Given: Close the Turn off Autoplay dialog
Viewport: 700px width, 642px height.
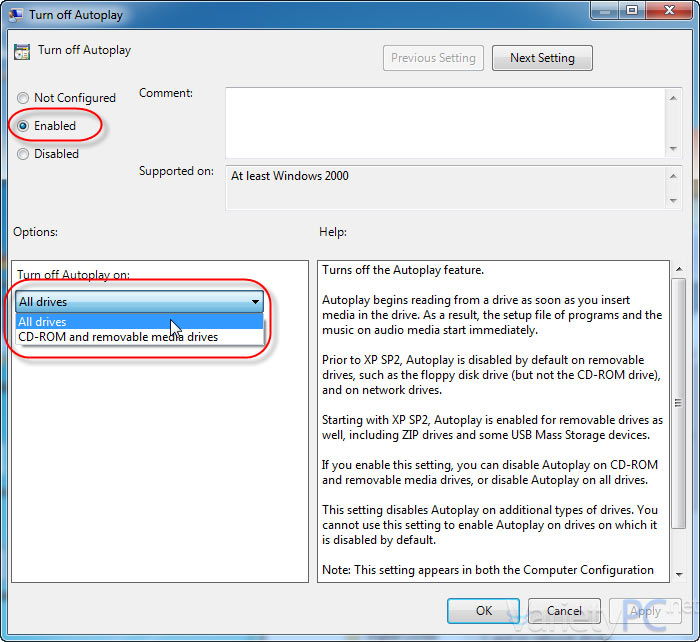Looking at the screenshot, I should coord(669,11).
